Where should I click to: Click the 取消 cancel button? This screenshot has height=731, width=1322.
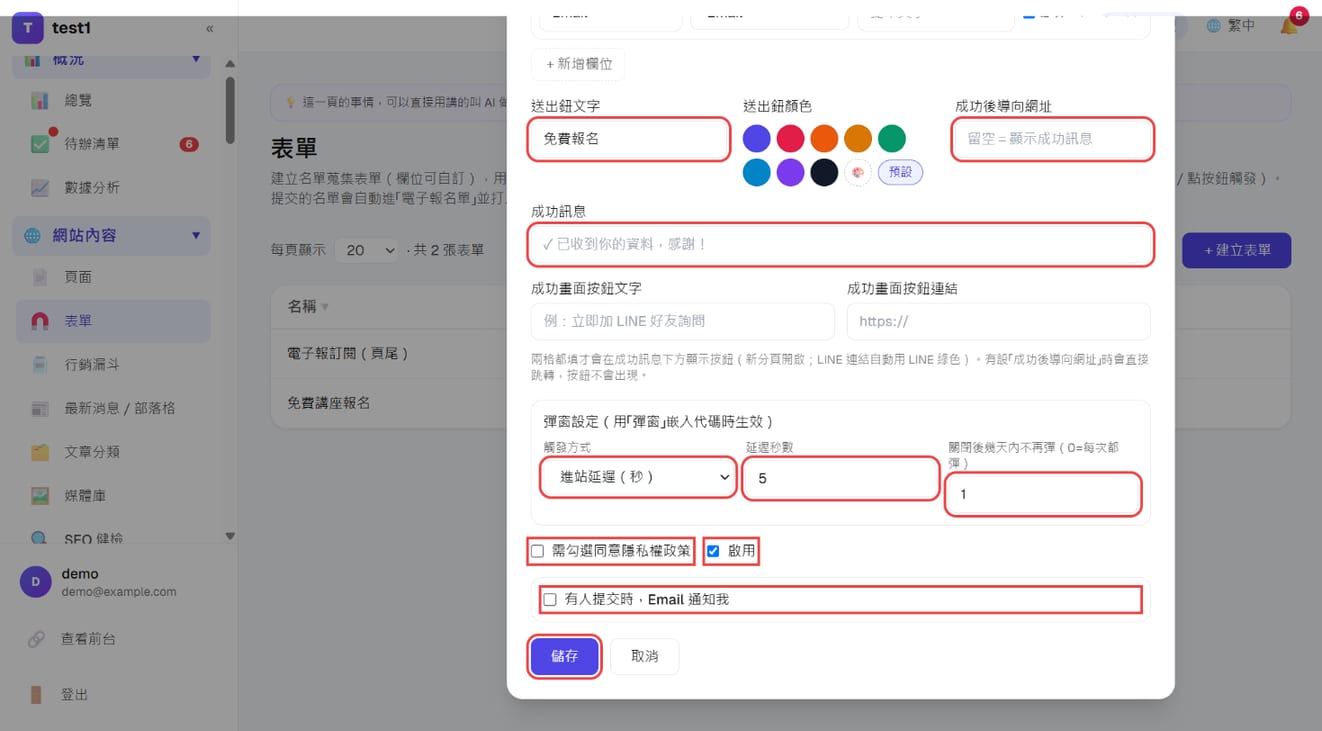click(645, 657)
